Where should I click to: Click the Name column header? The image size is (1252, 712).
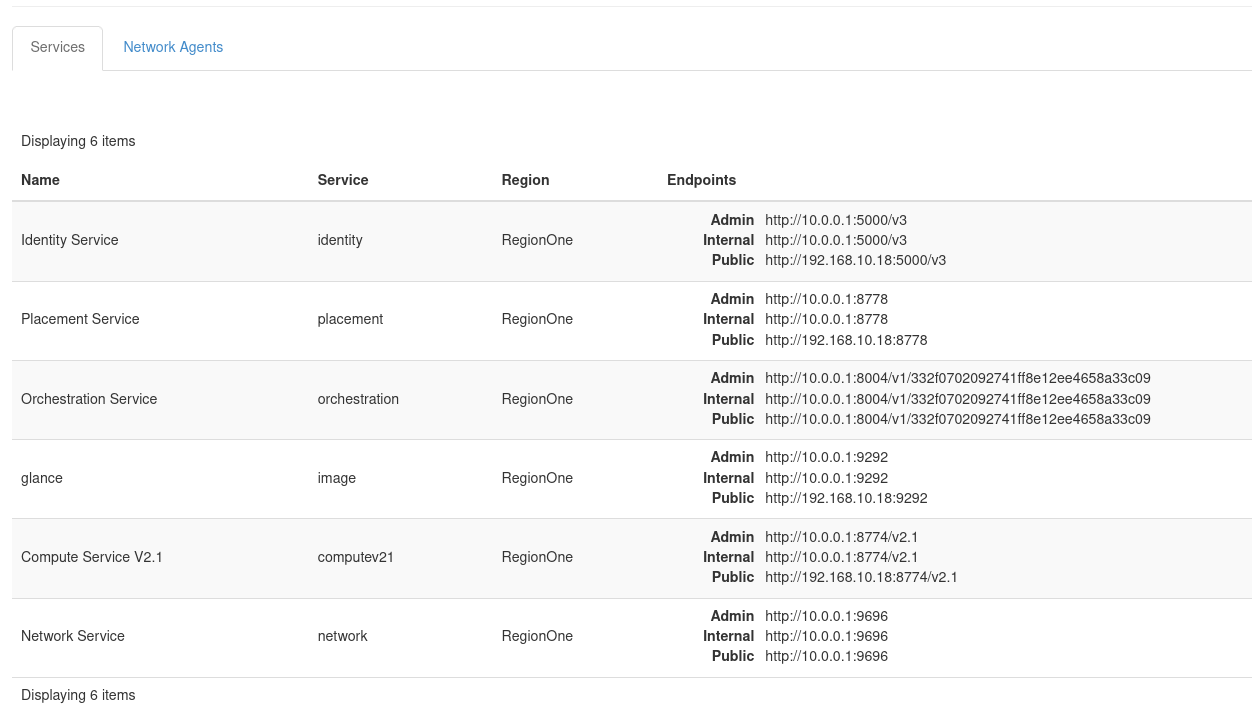[x=40, y=180]
